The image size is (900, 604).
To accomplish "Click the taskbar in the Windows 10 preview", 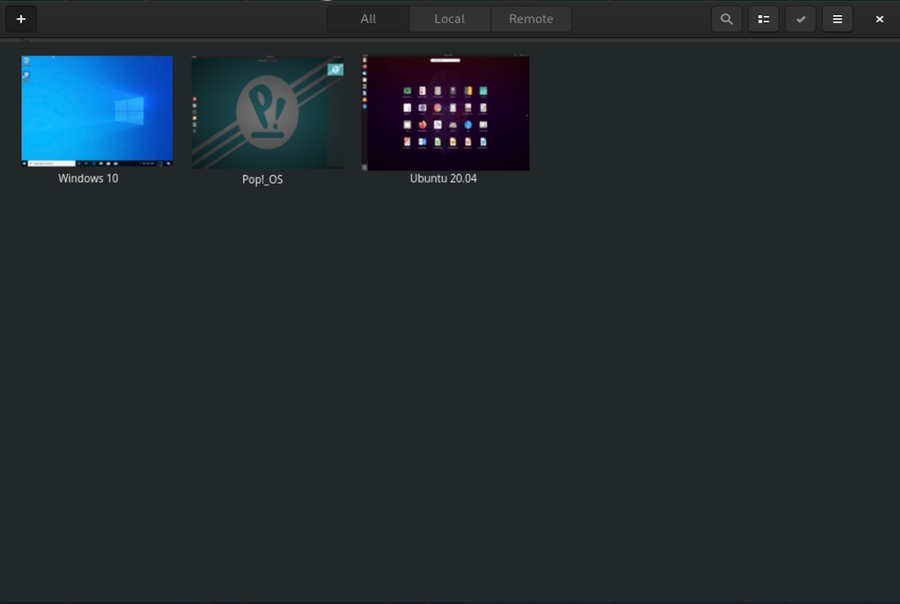I will [x=97, y=162].
